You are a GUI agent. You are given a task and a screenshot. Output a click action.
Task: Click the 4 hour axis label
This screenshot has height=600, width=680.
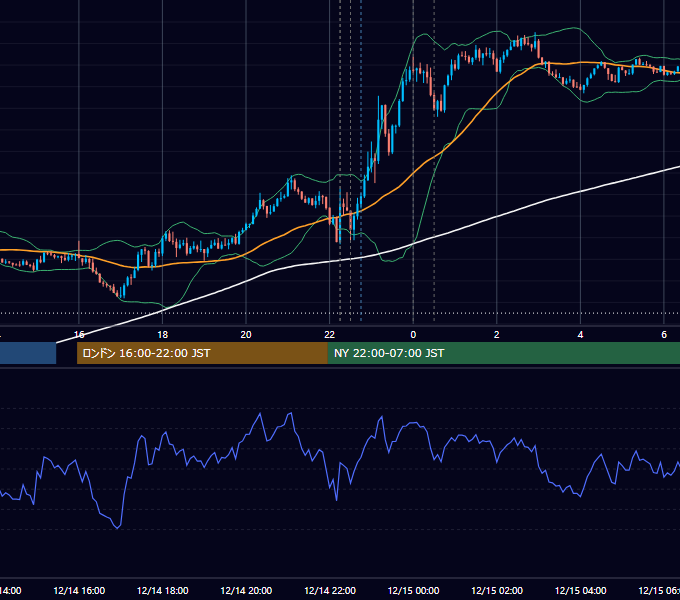point(580,335)
